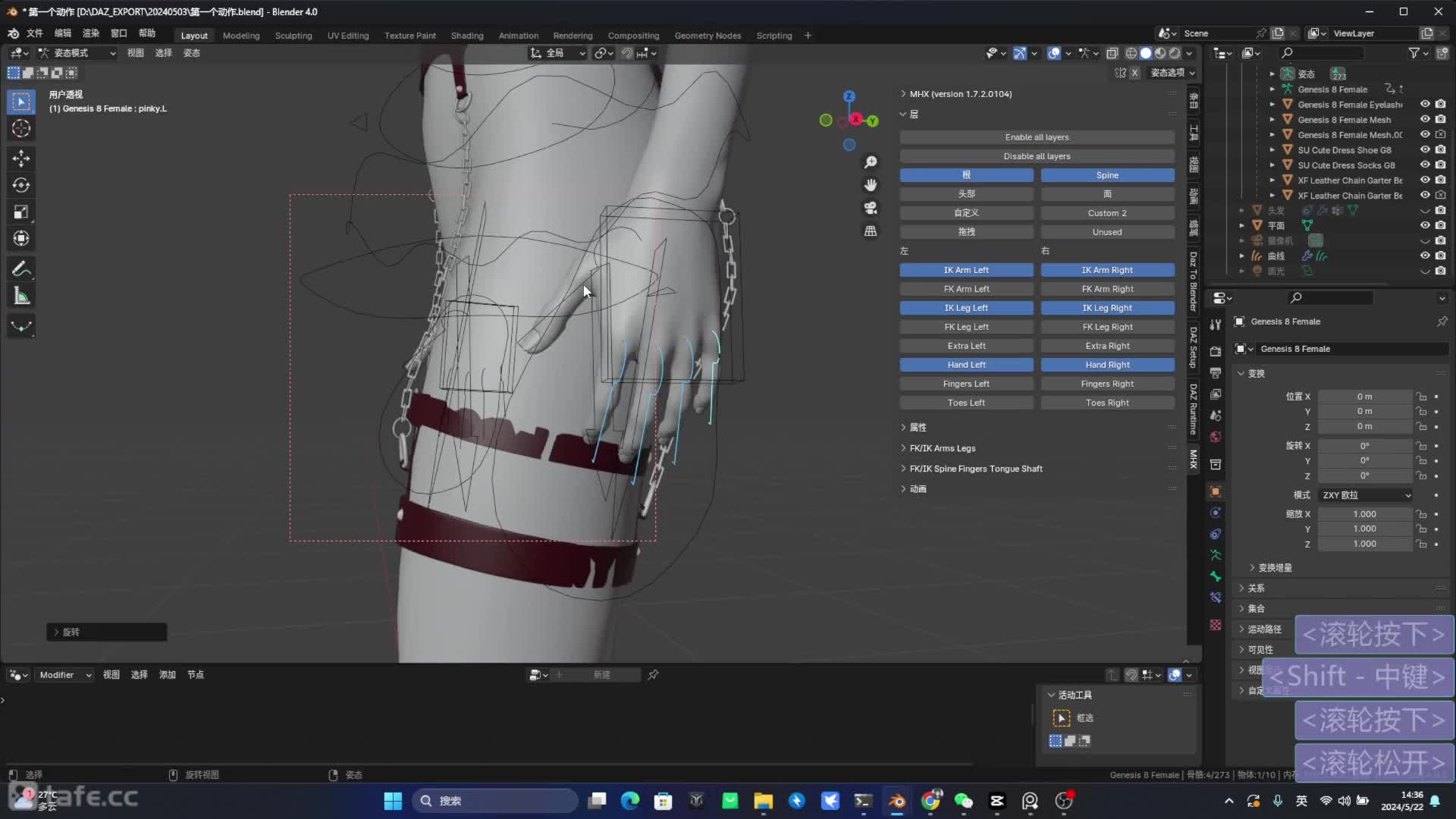Open the 渲染 (Render) menu
The image size is (1456, 819).
[x=91, y=33]
